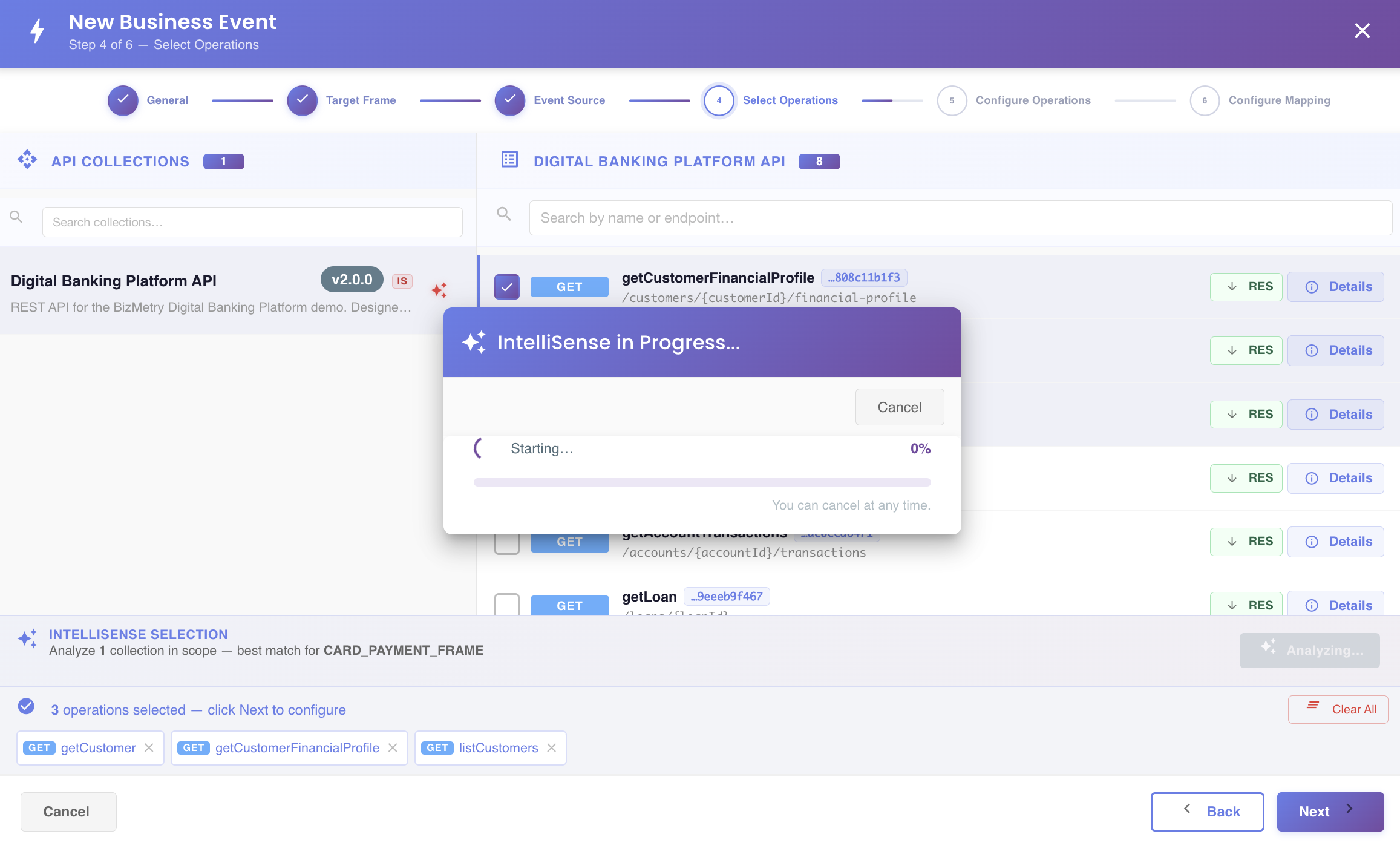Click the lightning bolt icon in header
1400x843 pixels.
[38, 31]
